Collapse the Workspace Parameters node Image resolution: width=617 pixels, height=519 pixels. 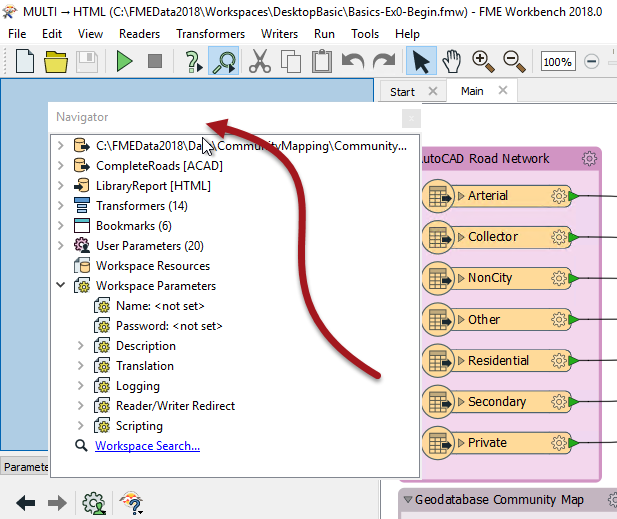tap(61, 285)
